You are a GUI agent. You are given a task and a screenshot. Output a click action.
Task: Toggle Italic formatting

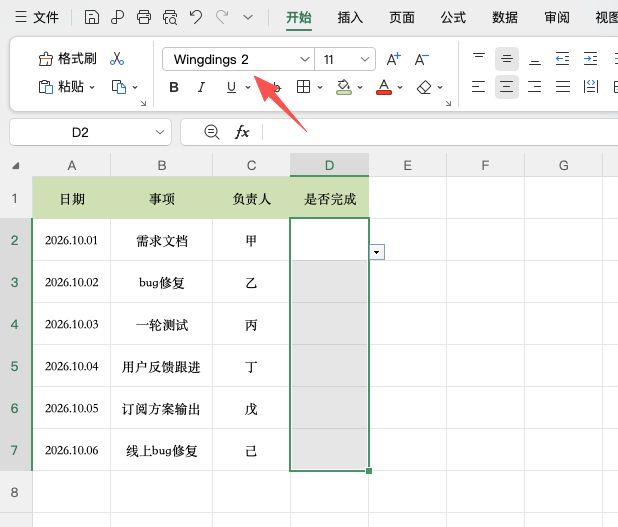[201, 87]
